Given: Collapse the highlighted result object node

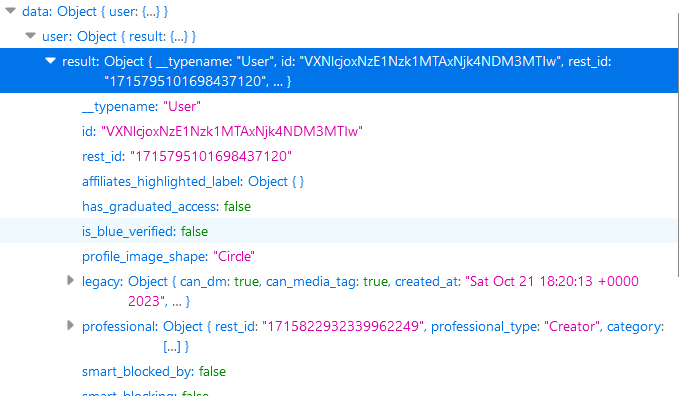Looking at the screenshot, I should point(51,61).
